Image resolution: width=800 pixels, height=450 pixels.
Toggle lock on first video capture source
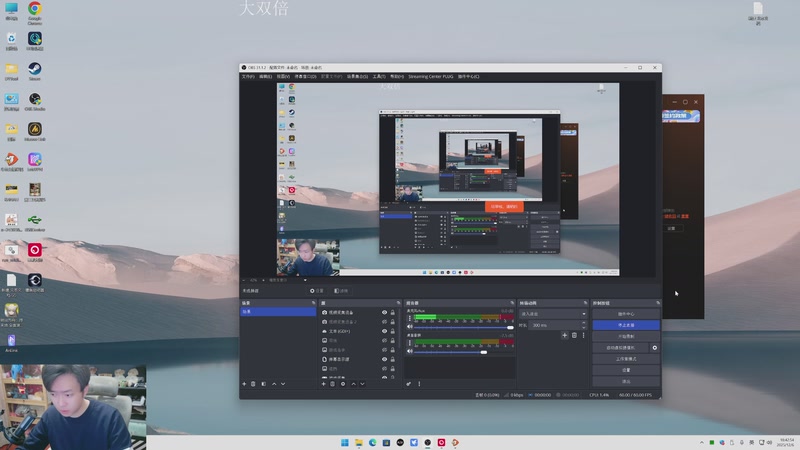click(392, 312)
